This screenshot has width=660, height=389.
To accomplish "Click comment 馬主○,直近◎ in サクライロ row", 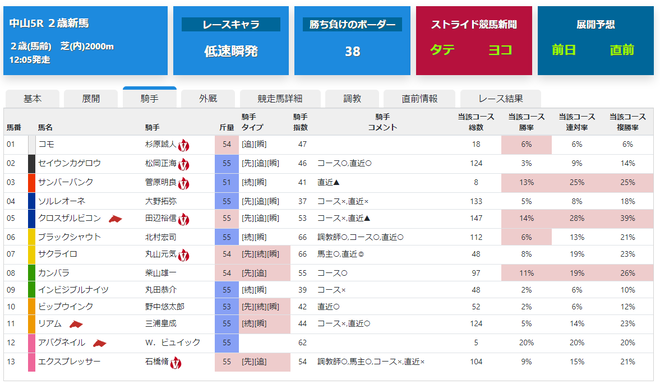I will click(341, 254).
